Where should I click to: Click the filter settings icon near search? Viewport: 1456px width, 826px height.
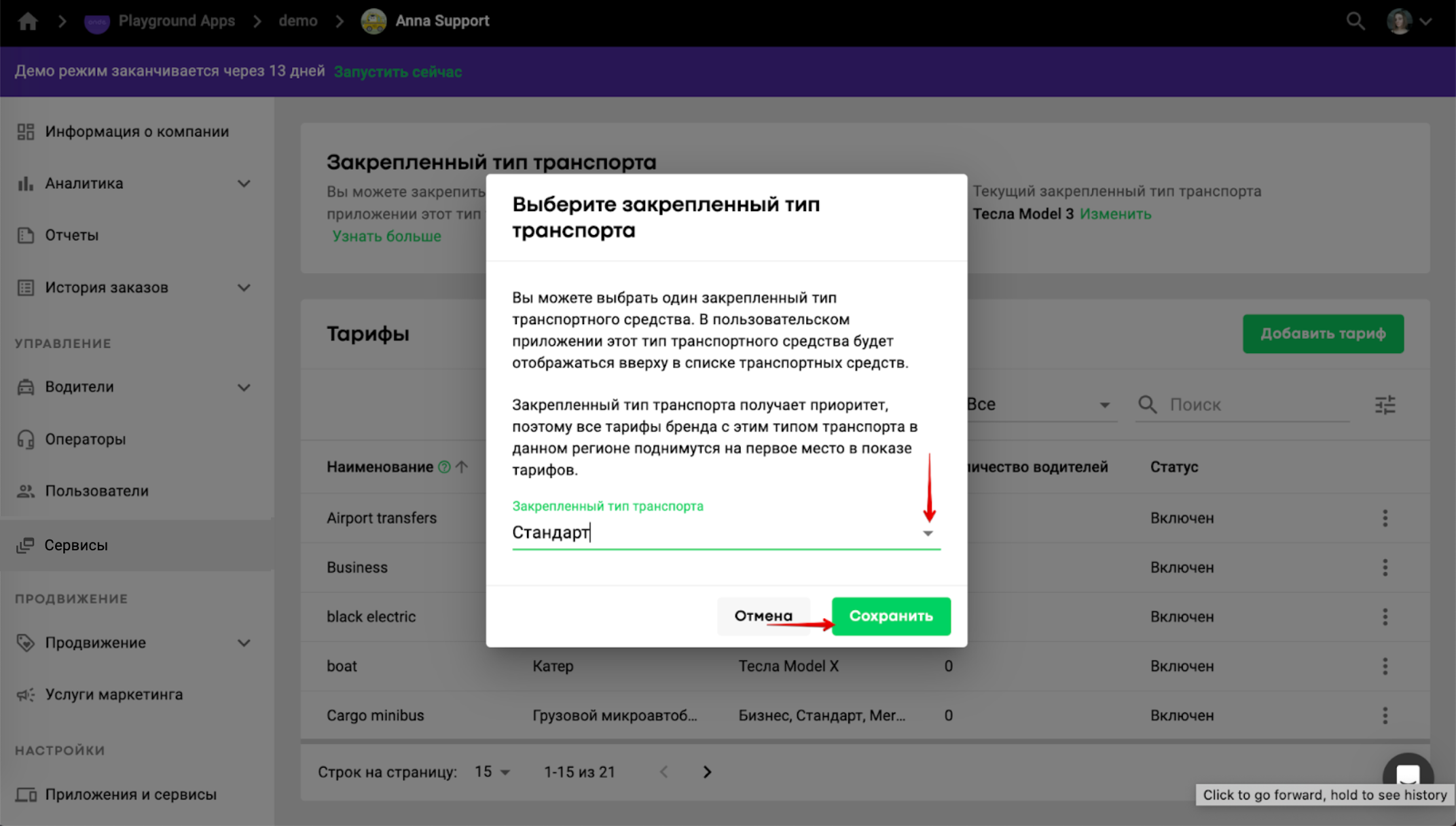pos(1385,405)
